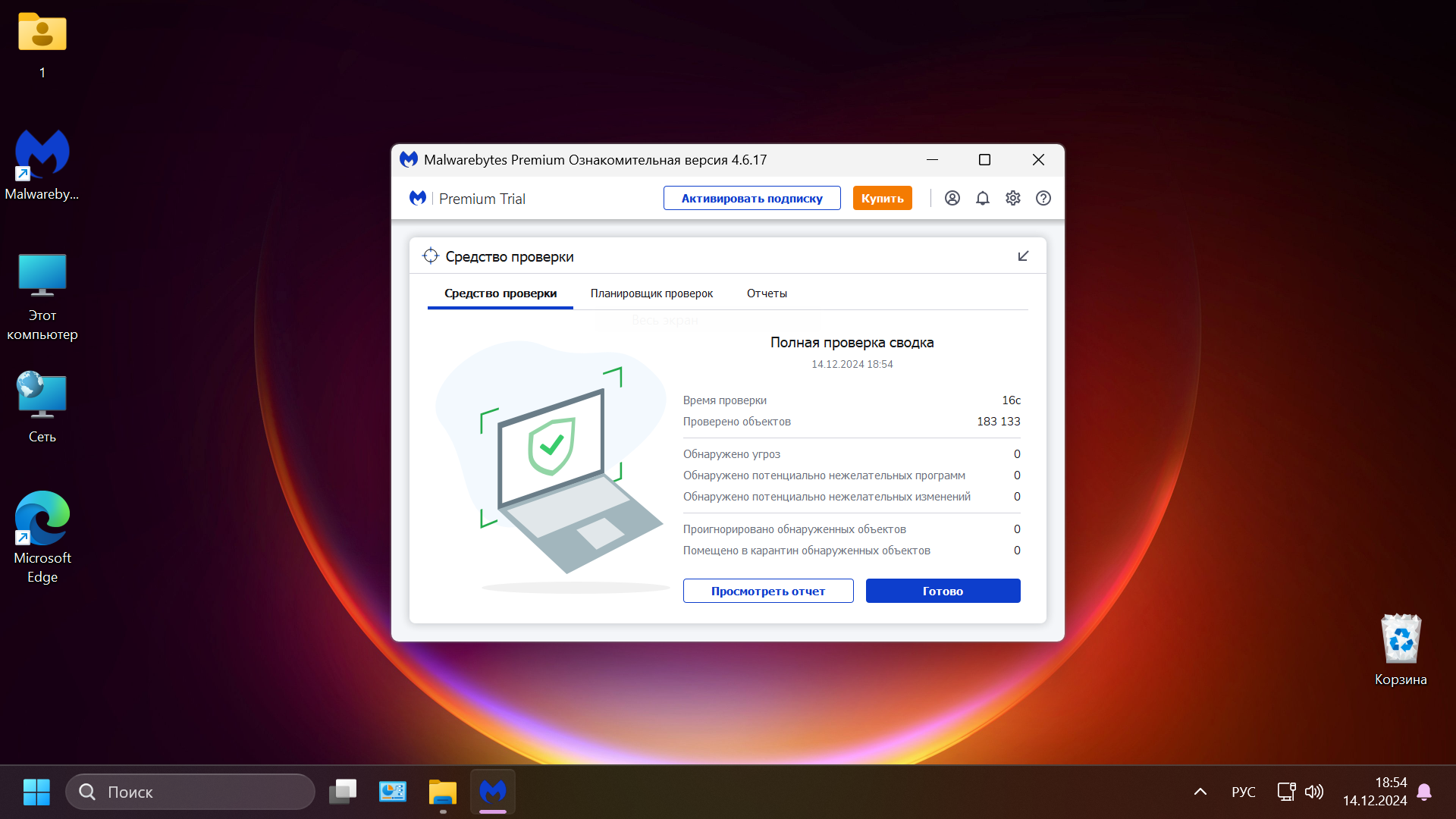
Task: Open the help question mark icon
Action: click(x=1043, y=198)
